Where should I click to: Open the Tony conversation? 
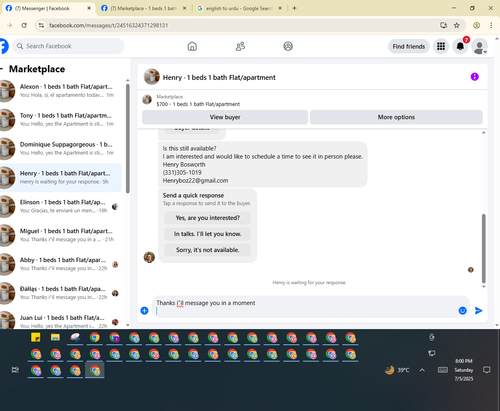pos(61,120)
